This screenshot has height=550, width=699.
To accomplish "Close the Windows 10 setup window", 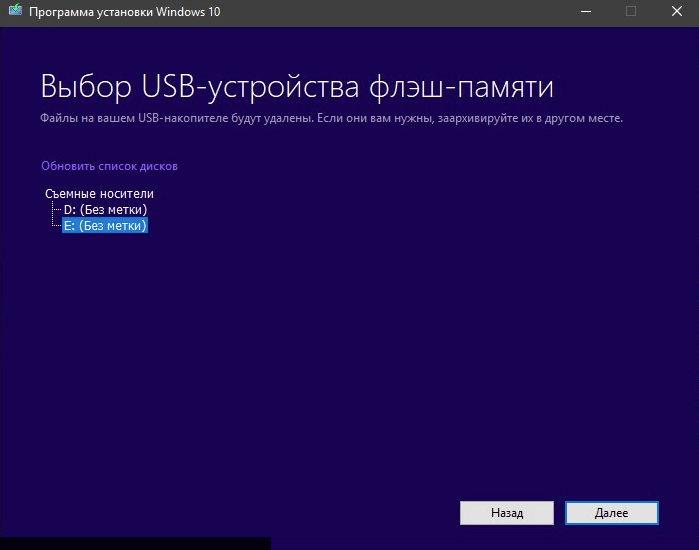I will (x=677, y=12).
